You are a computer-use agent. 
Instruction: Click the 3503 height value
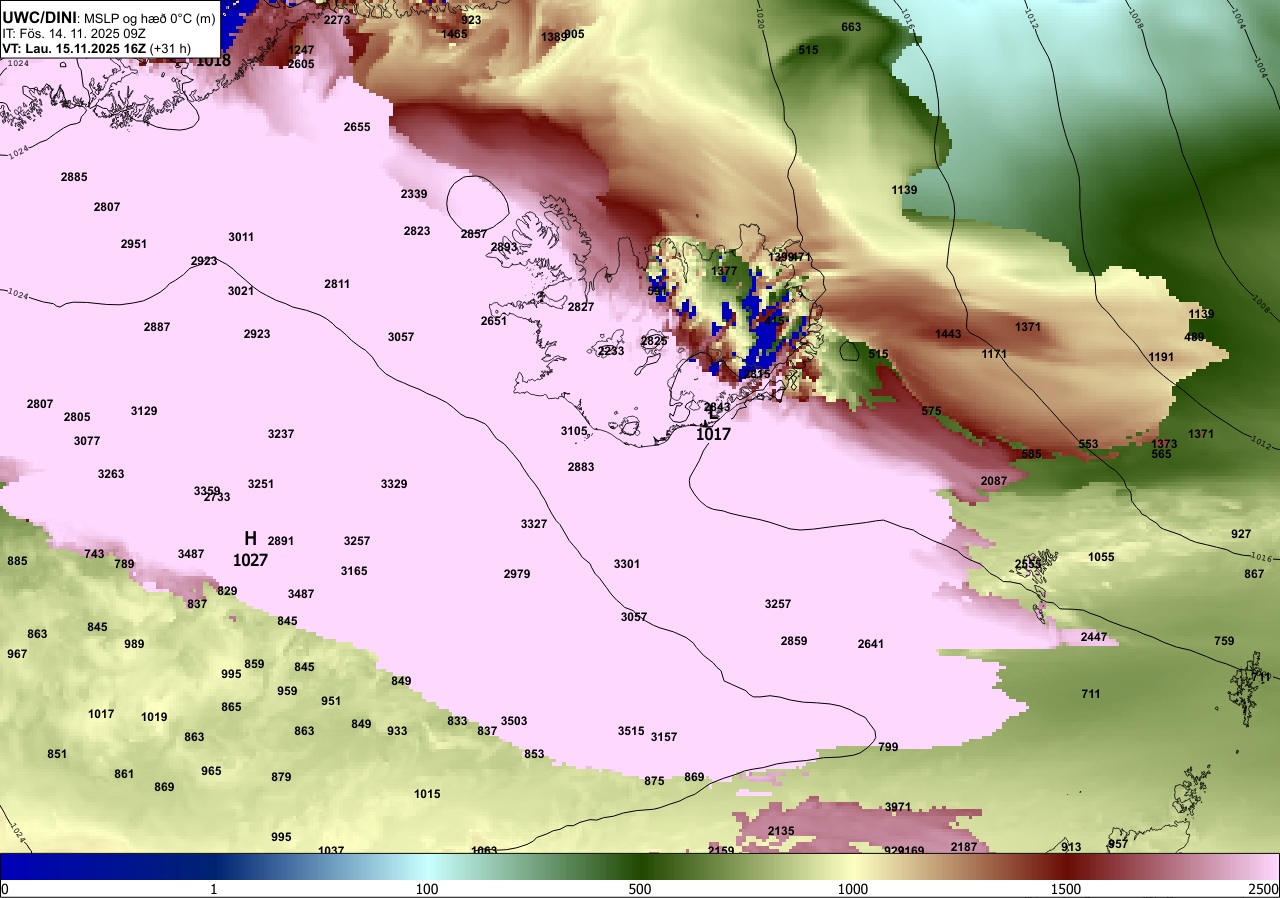tap(514, 721)
